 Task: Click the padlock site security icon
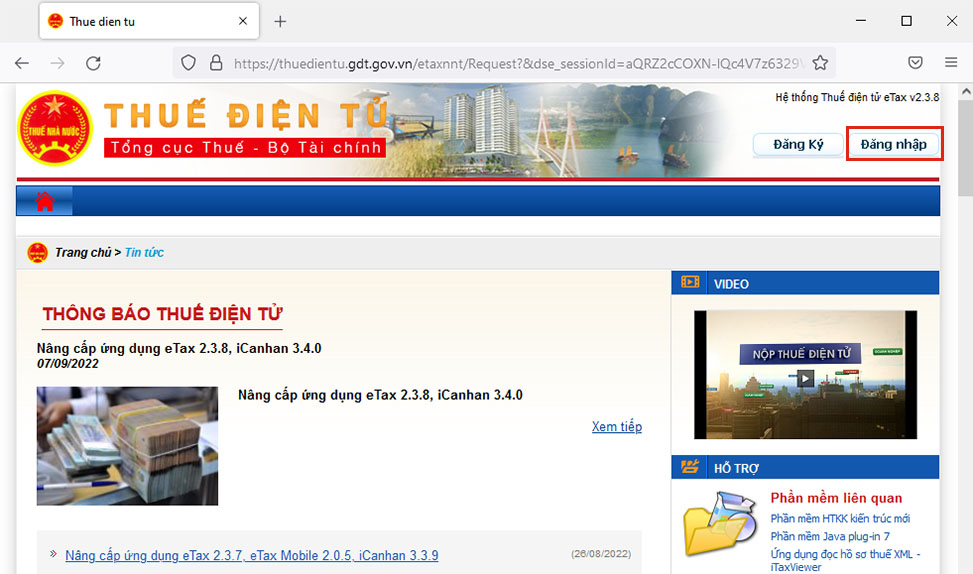[x=215, y=63]
